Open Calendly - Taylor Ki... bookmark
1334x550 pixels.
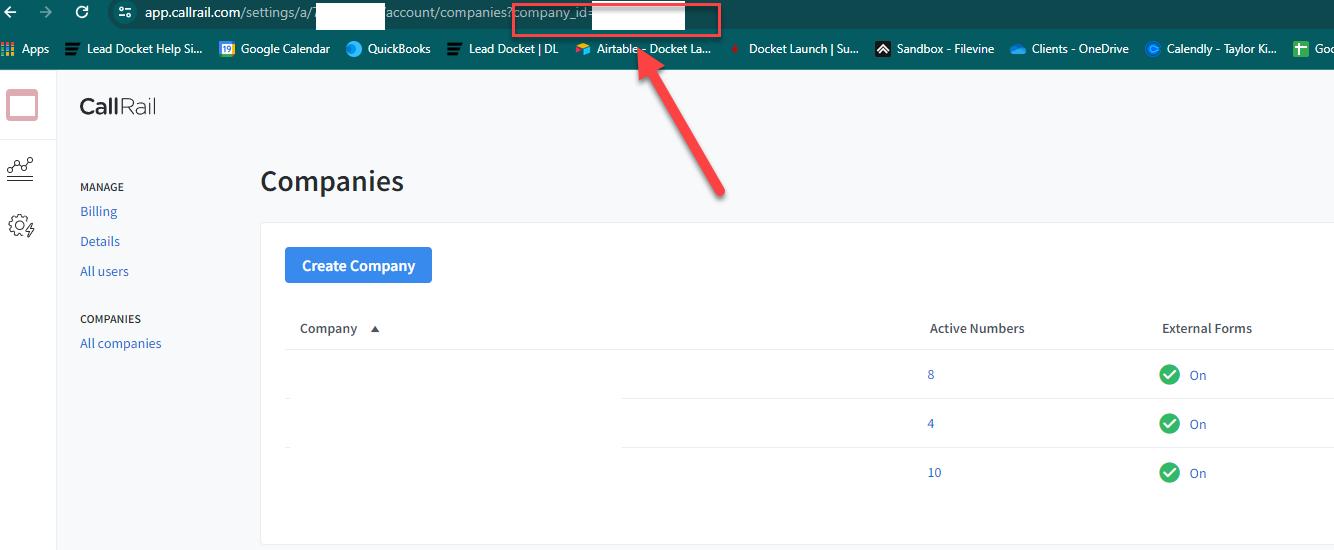(1212, 49)
